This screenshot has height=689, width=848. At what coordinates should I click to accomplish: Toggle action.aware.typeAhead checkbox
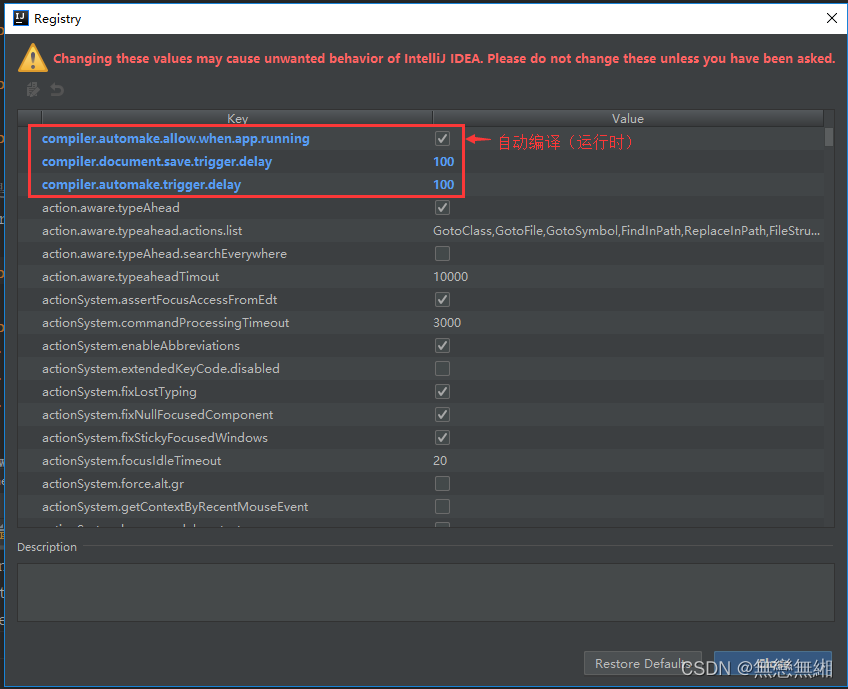point(442,208)
